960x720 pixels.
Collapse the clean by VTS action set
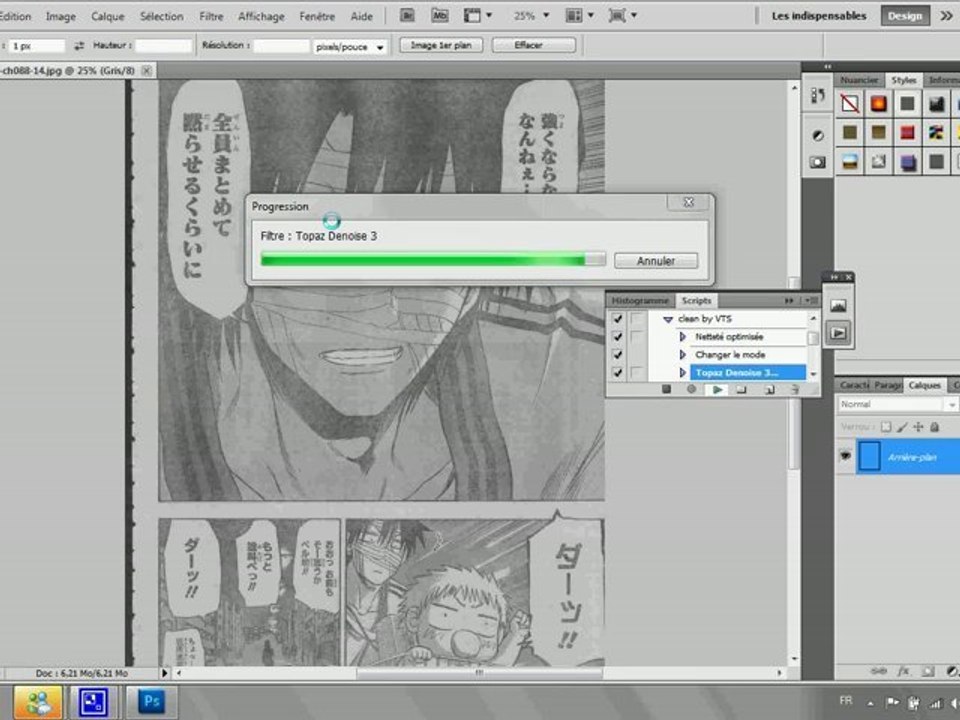point(668,319)
